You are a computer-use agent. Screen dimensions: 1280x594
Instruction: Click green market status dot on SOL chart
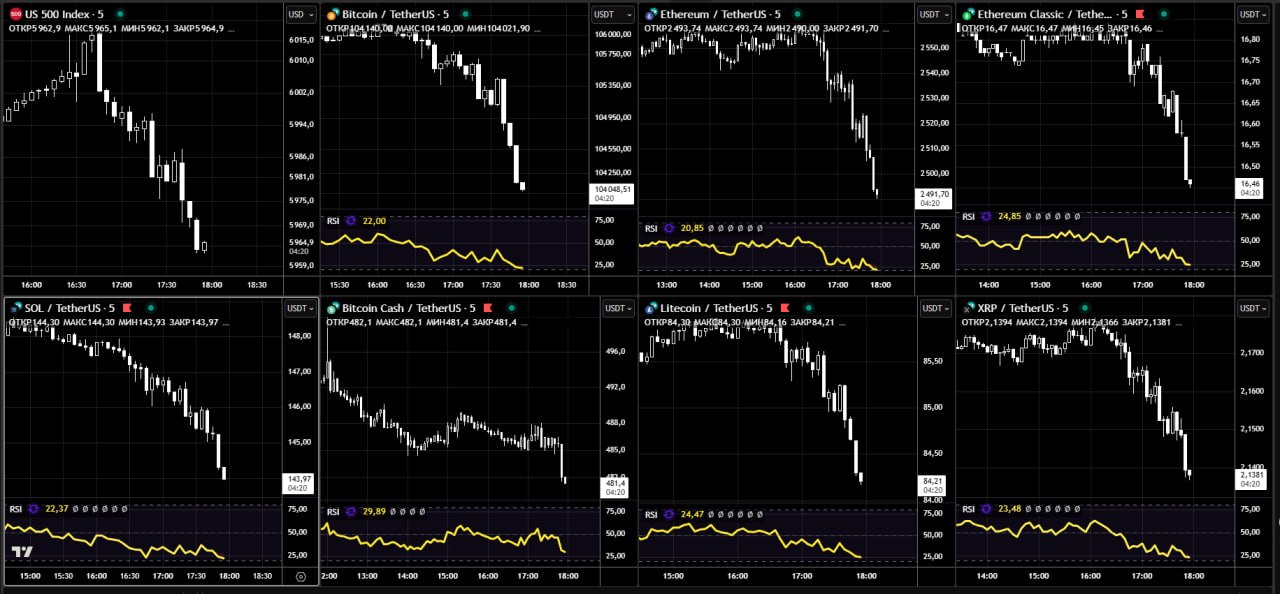(x=150, y=308)
